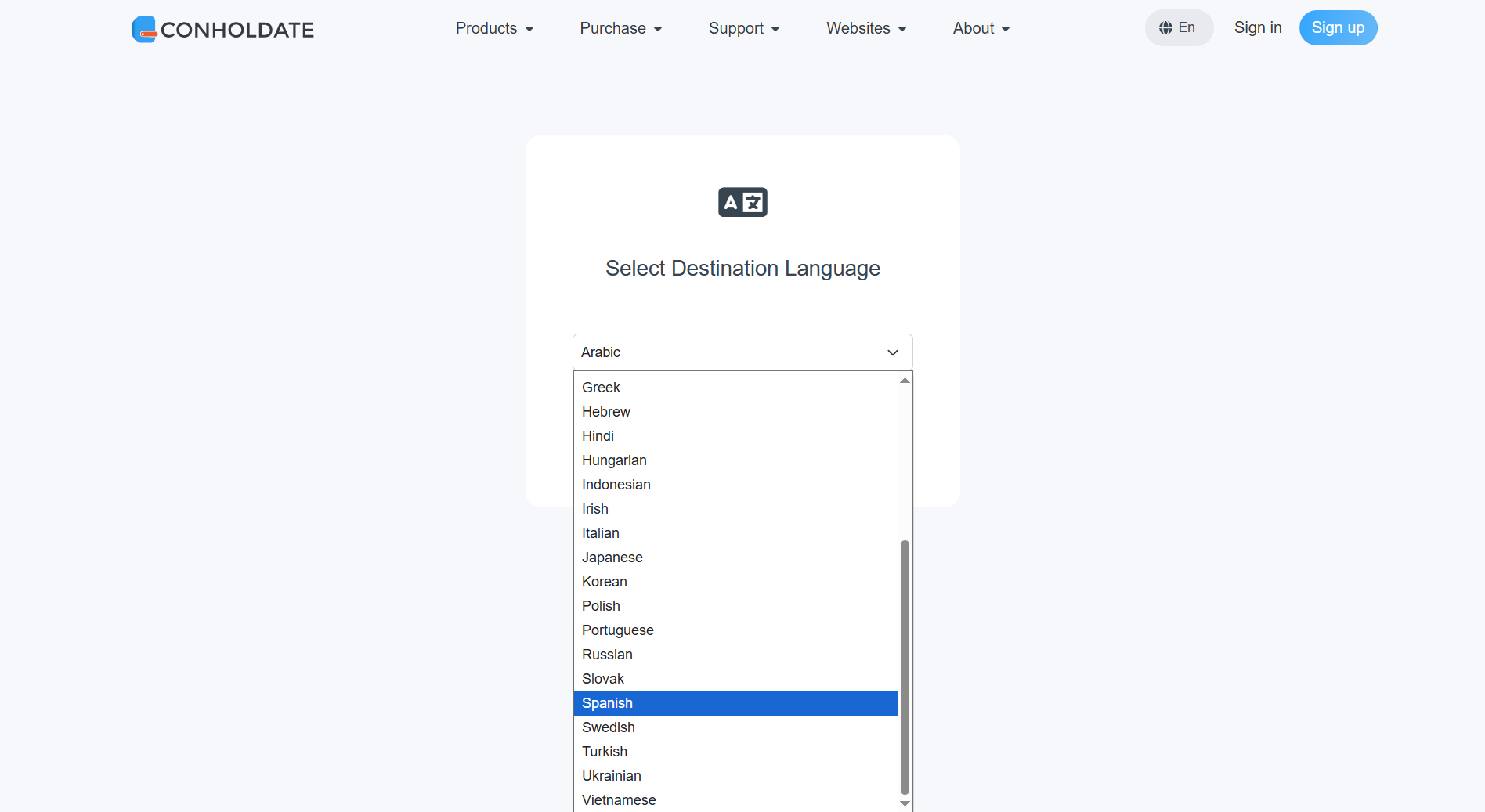Screen dimensions: 1485x812
Task: Click the translation A-character icon
Action: click(742, 202)
